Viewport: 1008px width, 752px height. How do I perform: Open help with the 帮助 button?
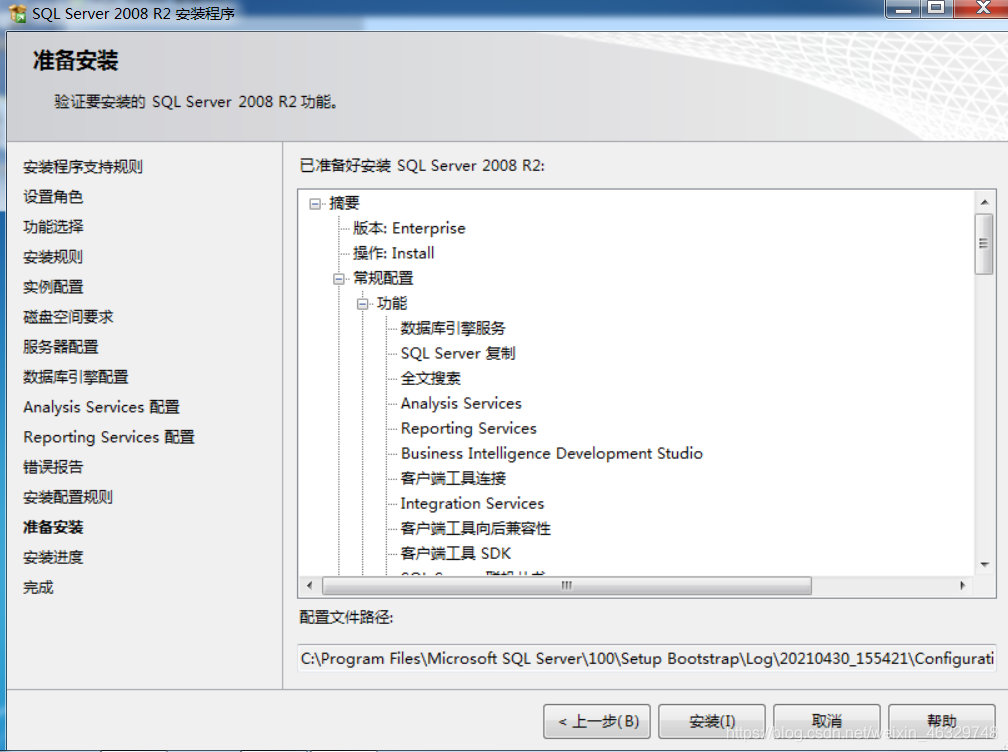point(940,721)
